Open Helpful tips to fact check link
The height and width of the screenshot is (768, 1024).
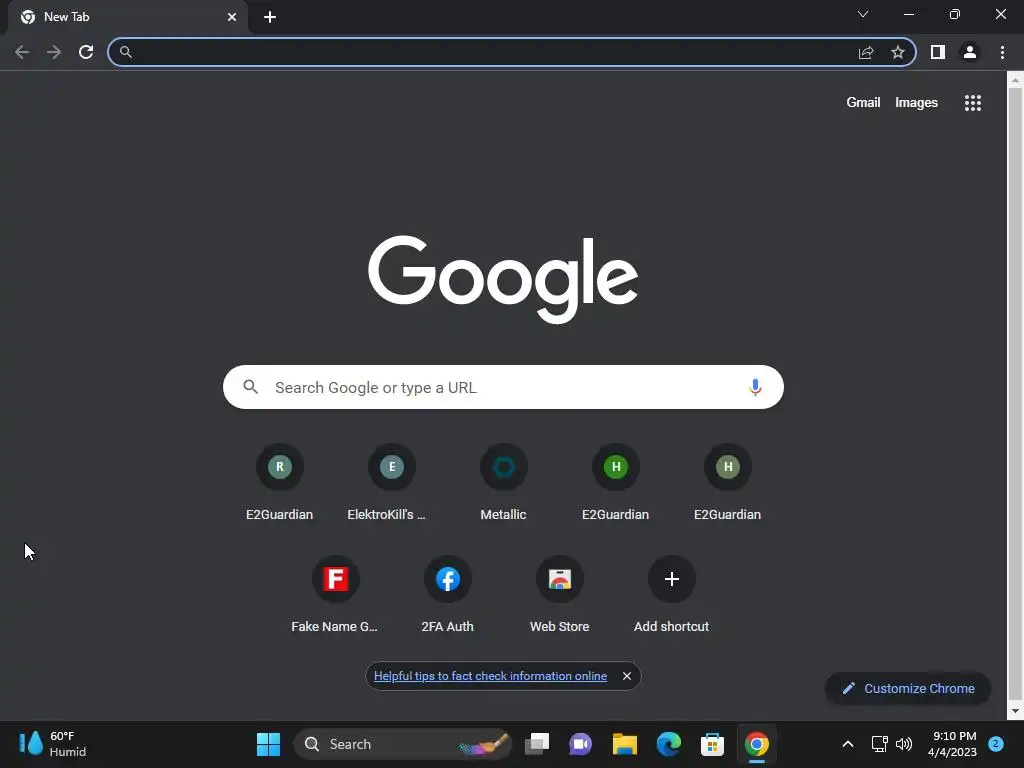(490, 676)
